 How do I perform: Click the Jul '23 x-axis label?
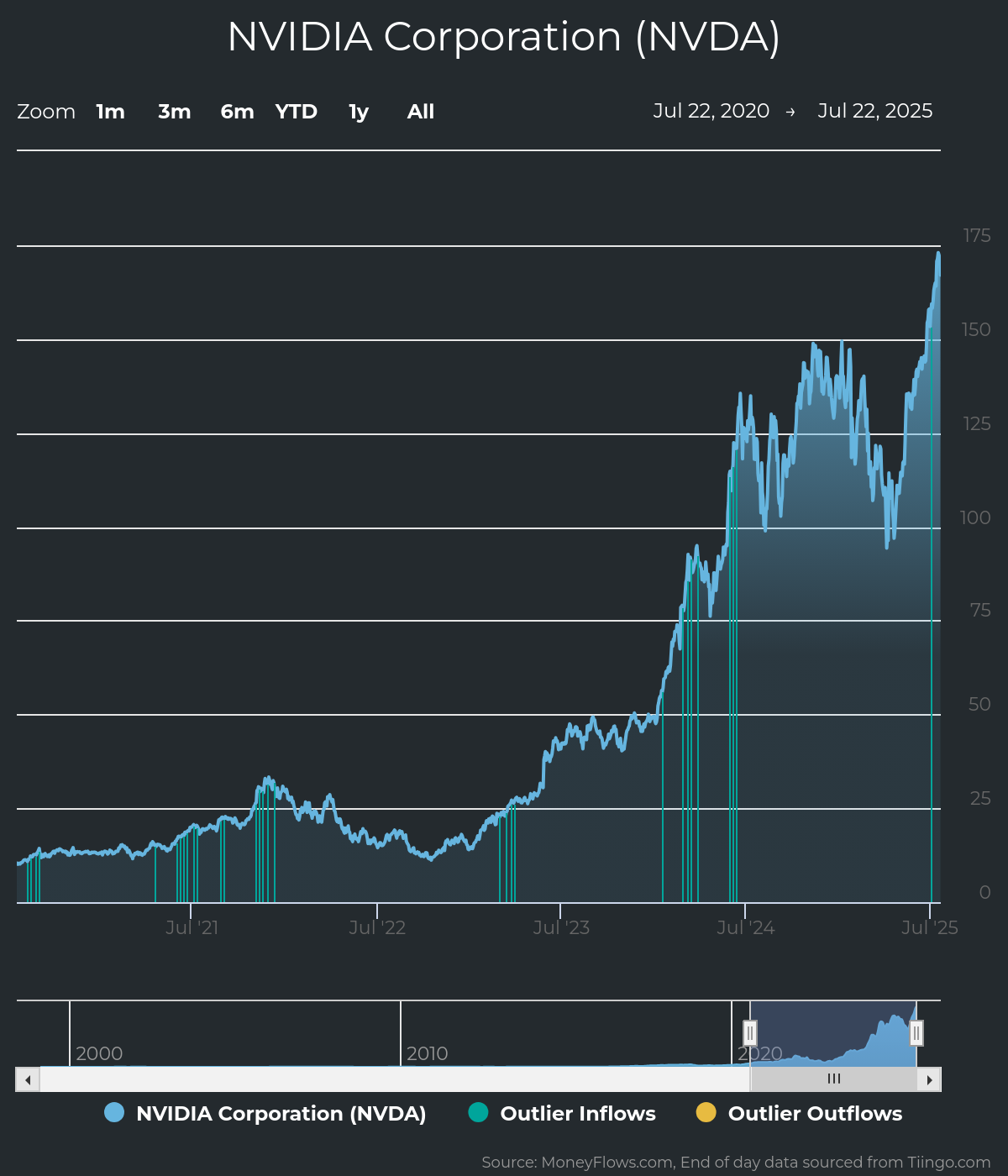pyautogui.click(x=561, y=927)
